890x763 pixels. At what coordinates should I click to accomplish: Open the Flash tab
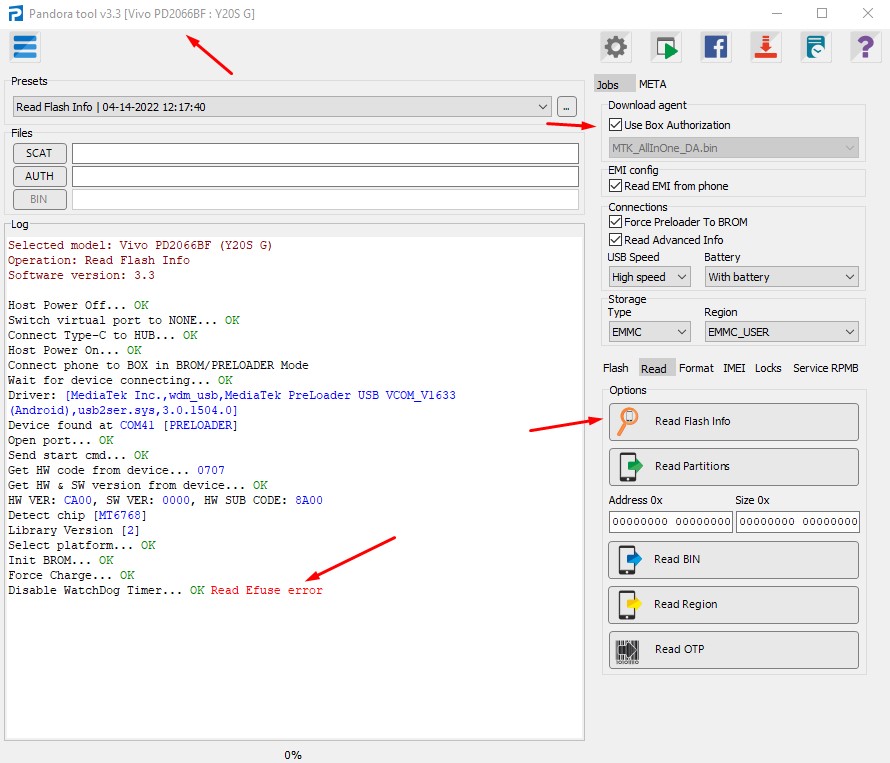pyautogui.click(x=615, y=368)
